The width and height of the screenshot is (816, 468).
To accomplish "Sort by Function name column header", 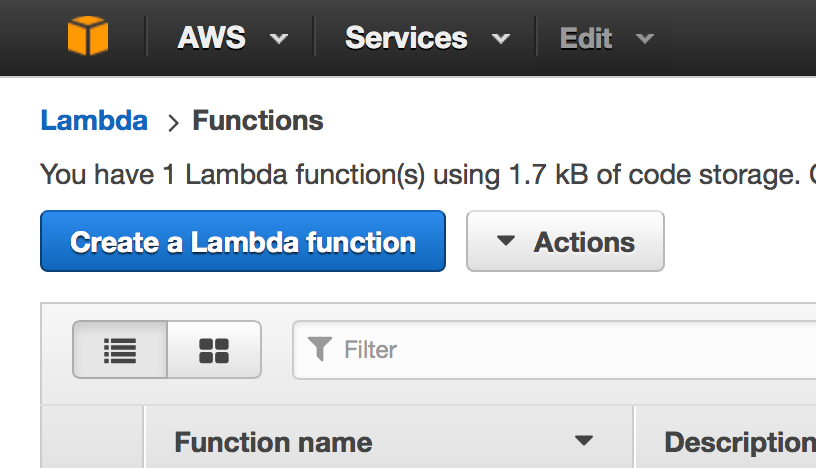I will point(273,442).
